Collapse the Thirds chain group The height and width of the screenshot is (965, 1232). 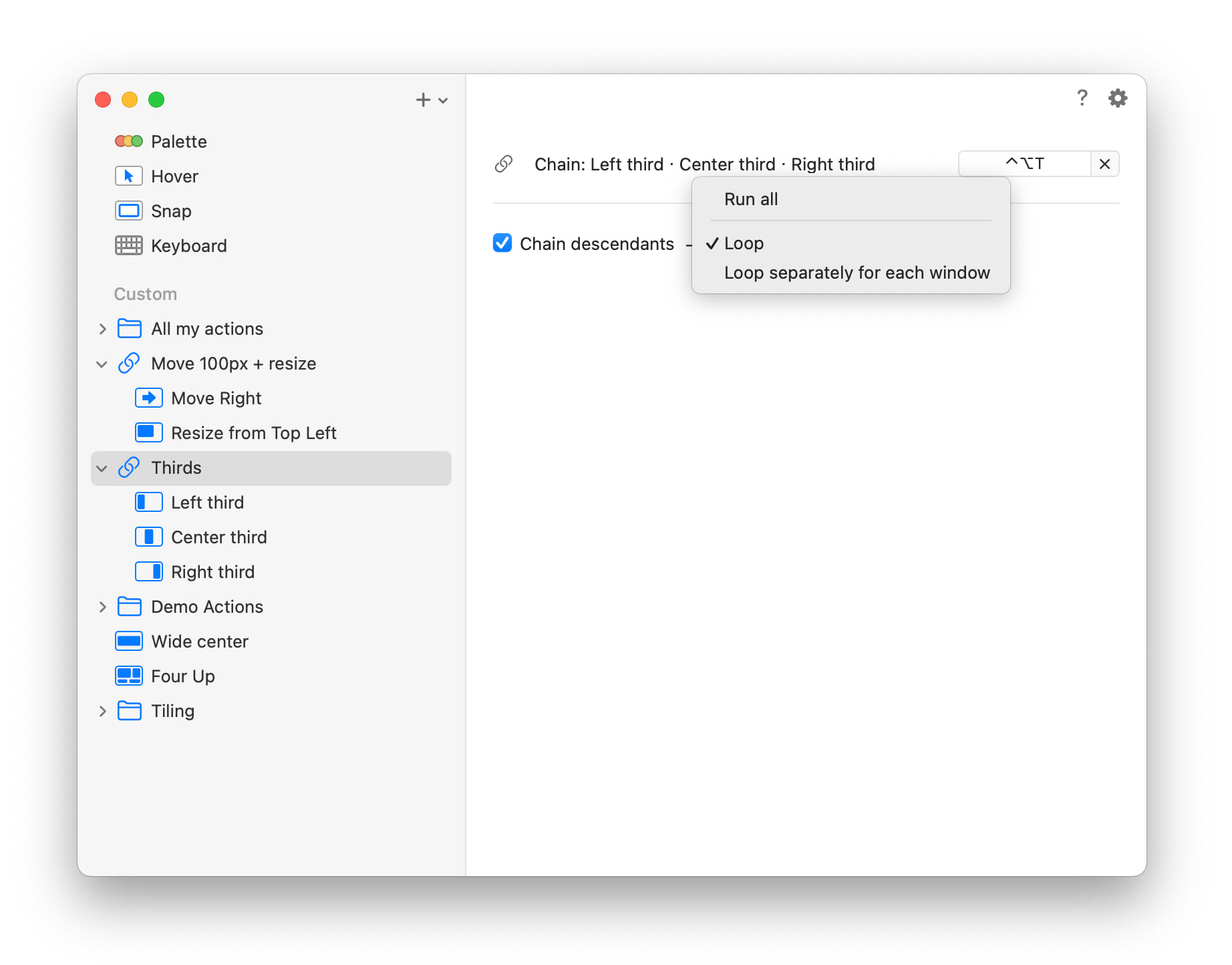102,468
